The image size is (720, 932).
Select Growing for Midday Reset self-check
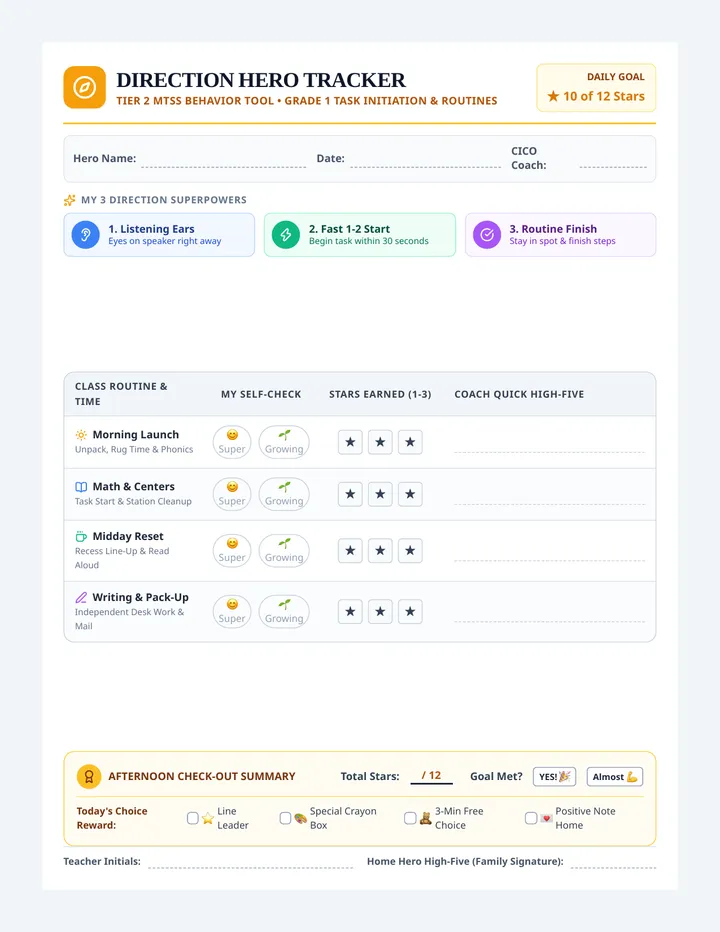284,550
